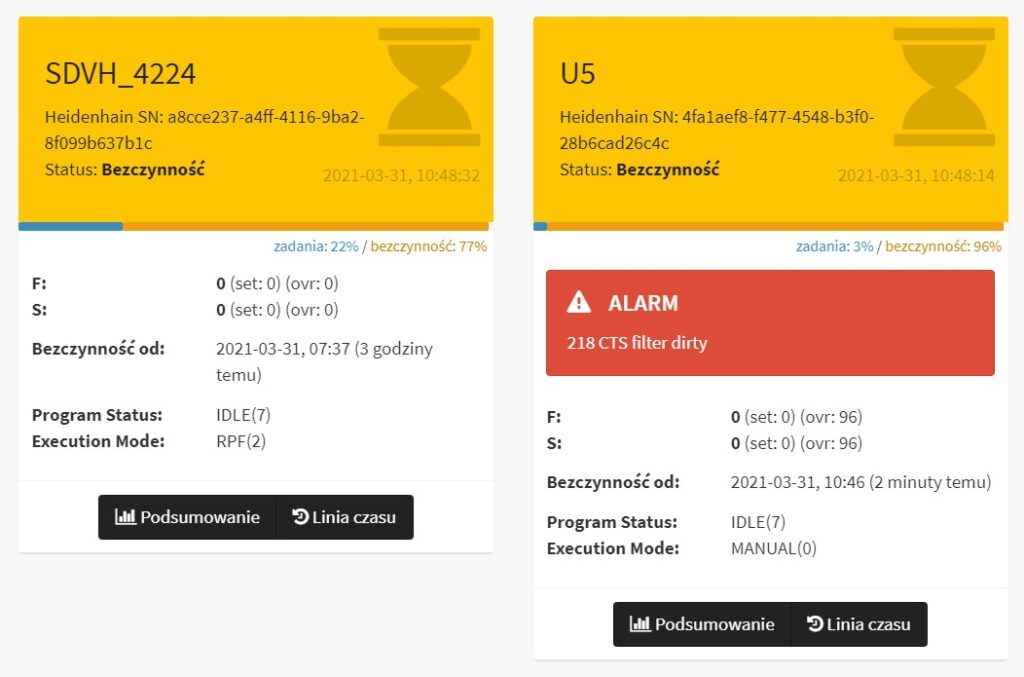Click the zadania: 22% label
This screenshot has width=1024, height=677.
316,246
